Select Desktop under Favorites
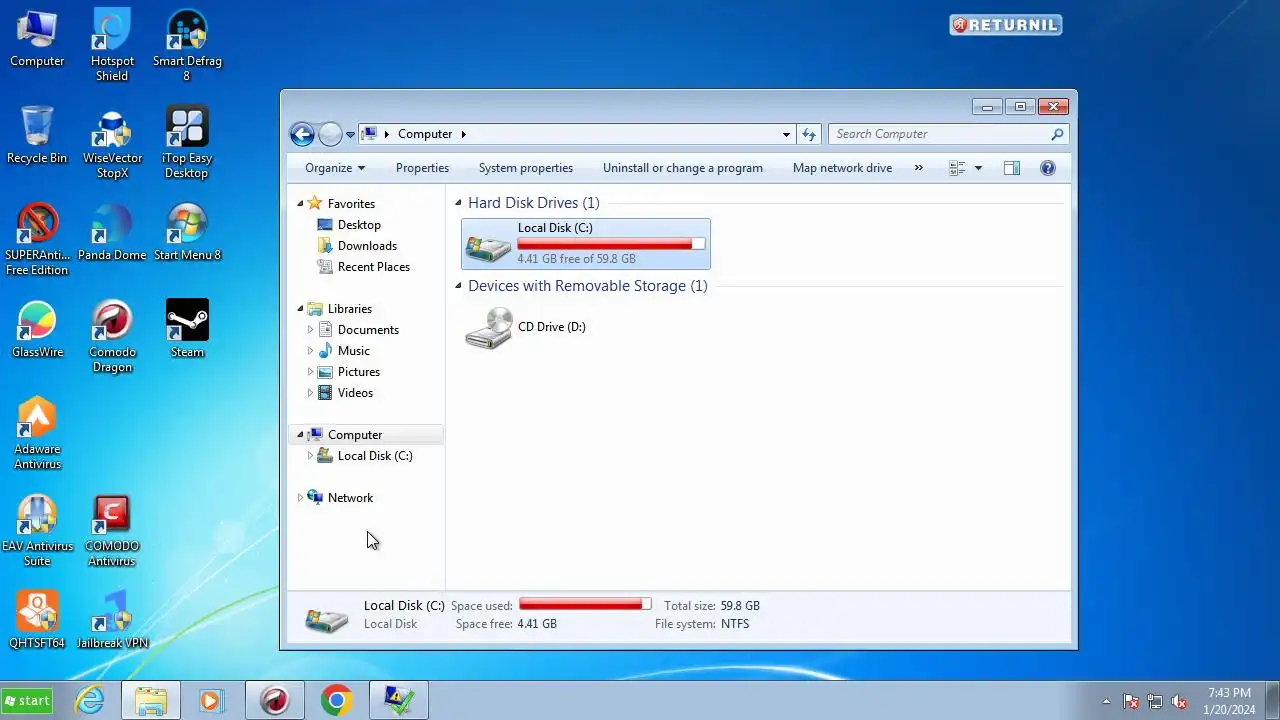 [359, 225]
